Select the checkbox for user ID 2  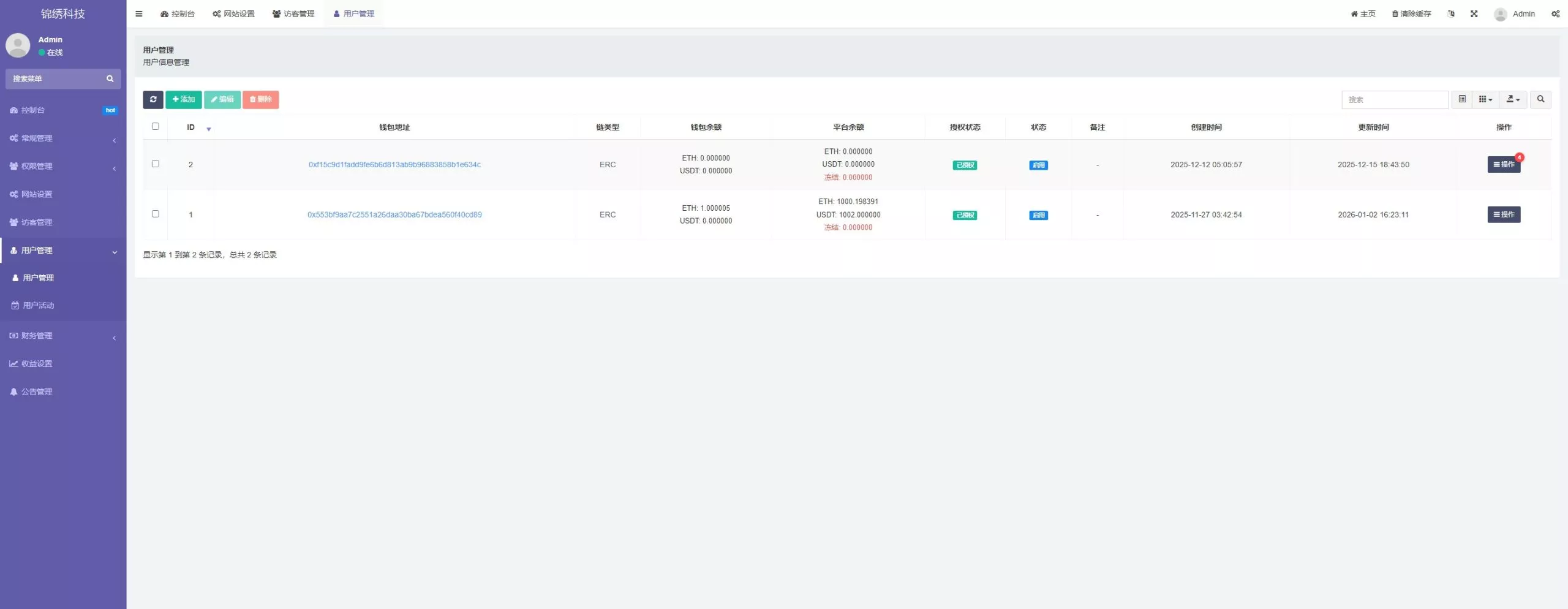click(155, 164)
